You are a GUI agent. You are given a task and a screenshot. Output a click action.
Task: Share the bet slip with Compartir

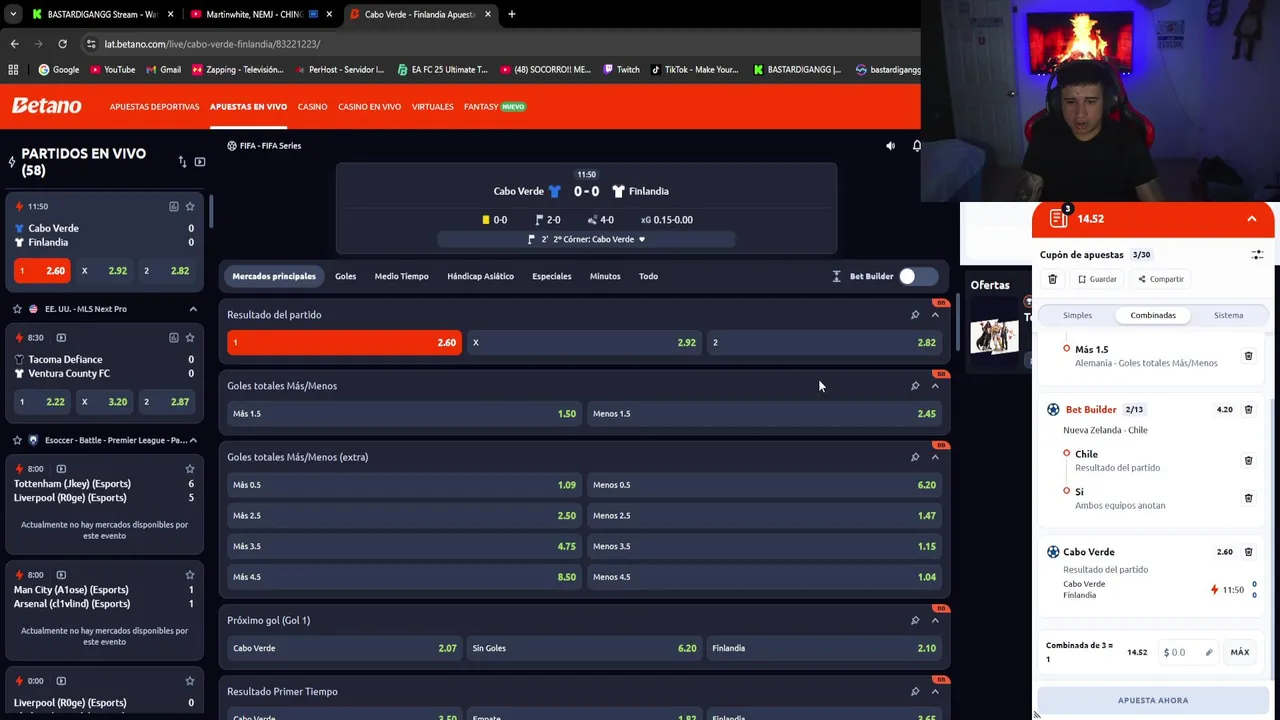pos(1160,279)
